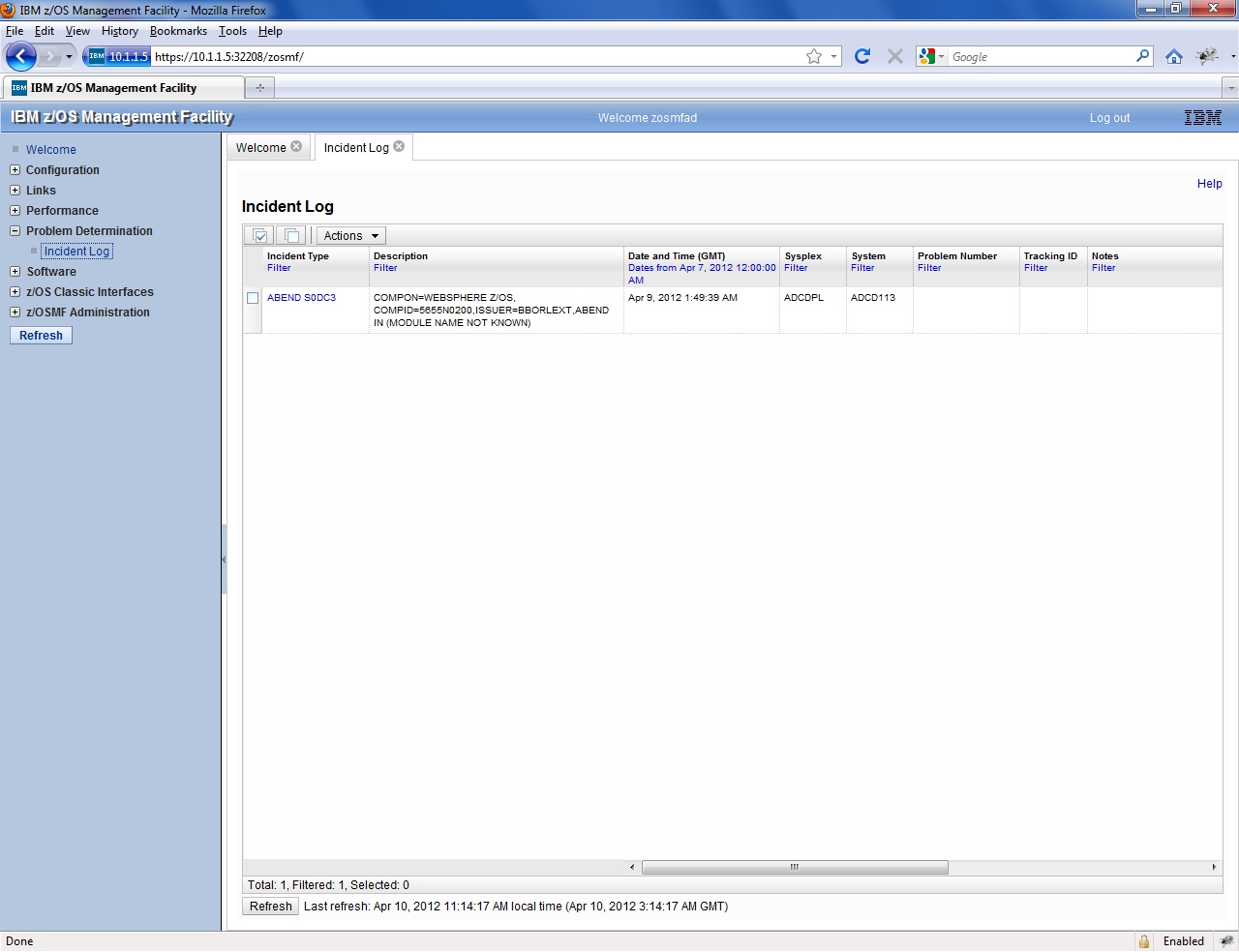Image resolution: width=1239 pixels, height=952 pixels.
Task: Click the browser Forward arrow button
Action: coord(49,56)
